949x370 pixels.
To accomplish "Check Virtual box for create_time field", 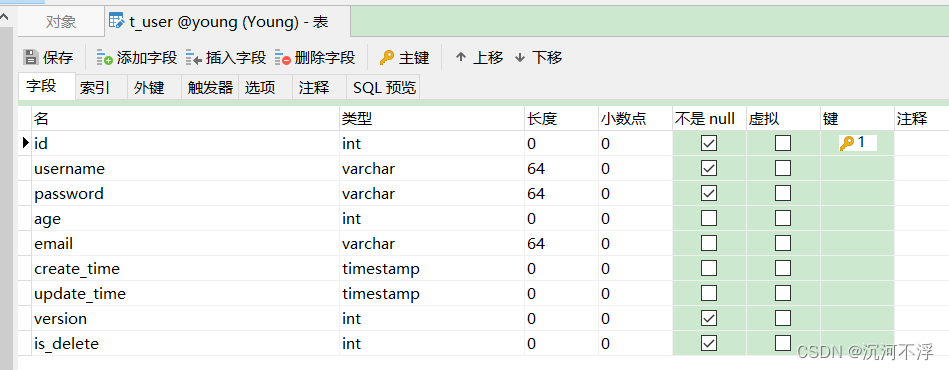I will click(783, 268).
